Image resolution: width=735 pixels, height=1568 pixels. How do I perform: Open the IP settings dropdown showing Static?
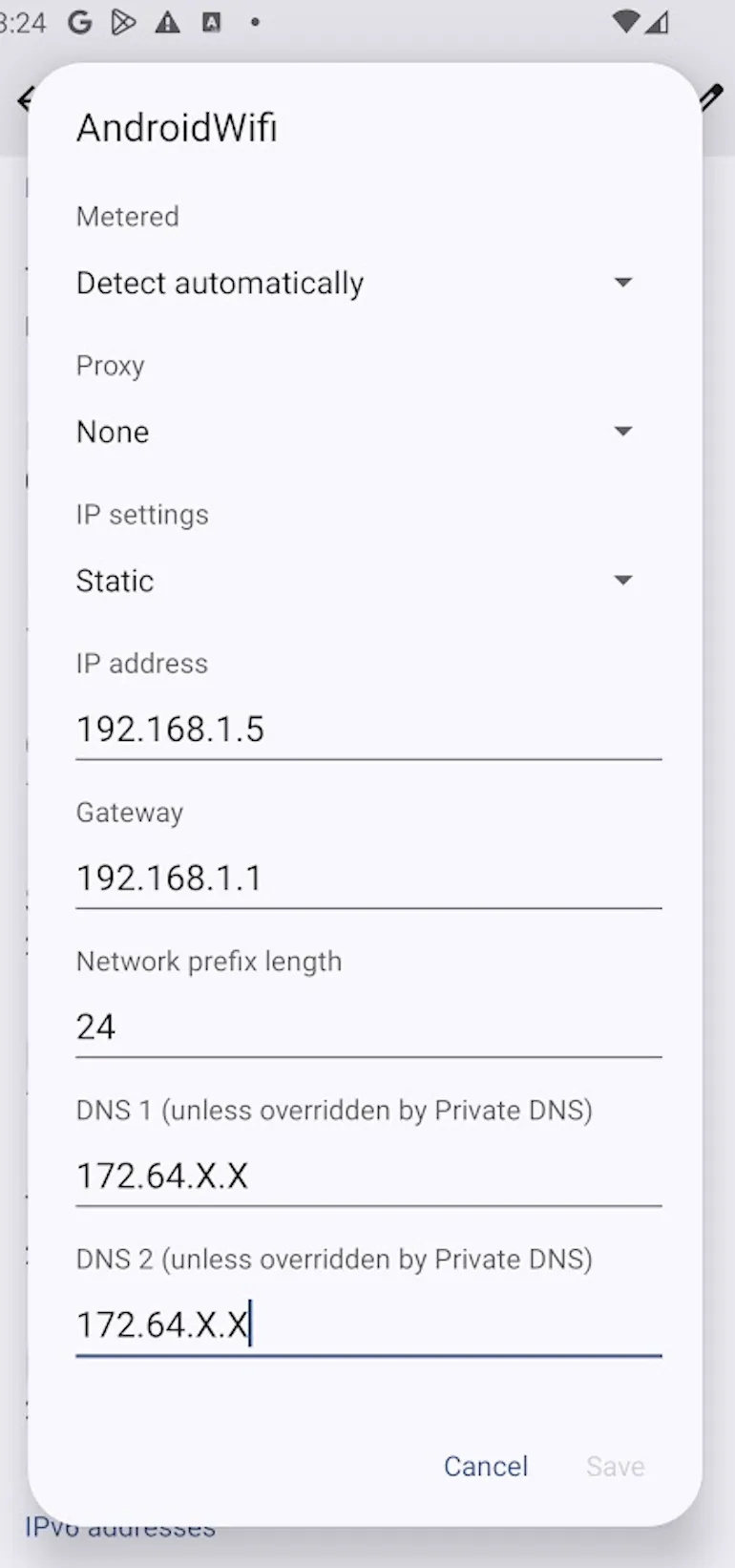[367, 580]
